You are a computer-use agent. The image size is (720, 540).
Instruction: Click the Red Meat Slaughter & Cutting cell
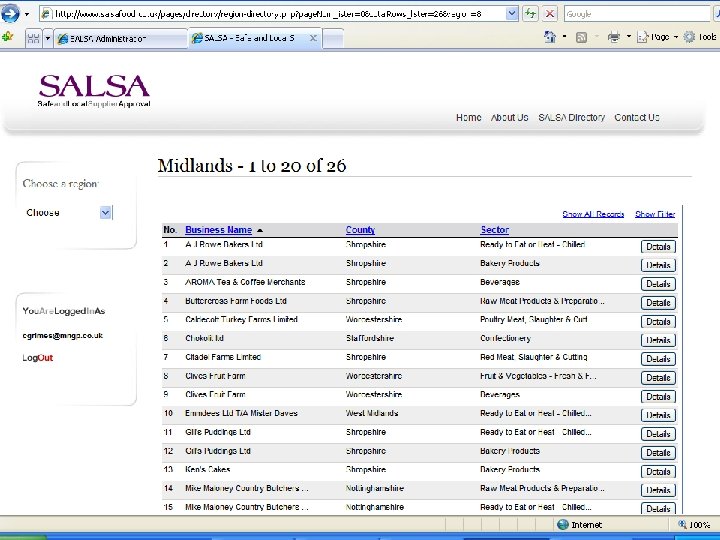tap(533, 357)
